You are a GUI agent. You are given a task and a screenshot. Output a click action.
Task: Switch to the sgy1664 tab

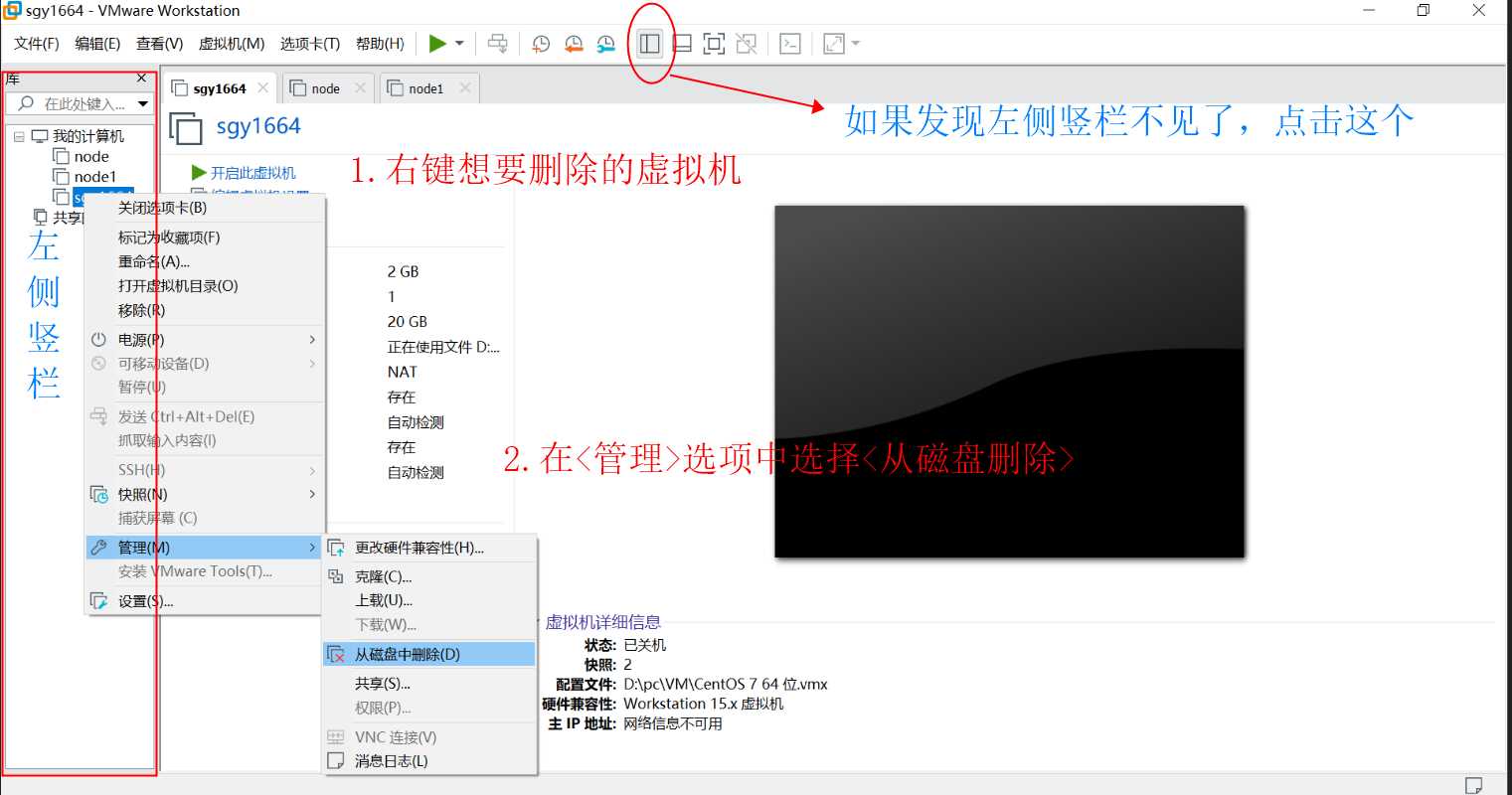pyautogui.click(x=220, y=88)
